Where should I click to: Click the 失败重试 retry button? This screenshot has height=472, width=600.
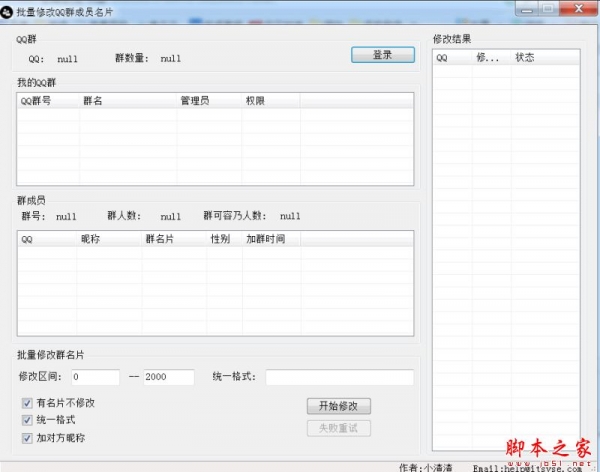coord(339,428)
